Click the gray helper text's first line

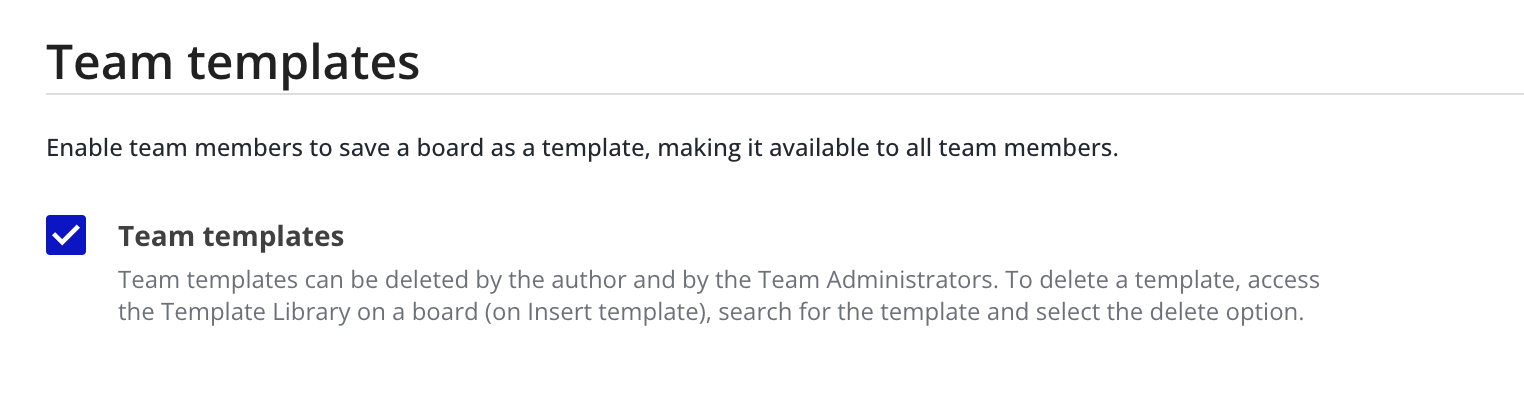pyautogui.click(x=718, y=279)
